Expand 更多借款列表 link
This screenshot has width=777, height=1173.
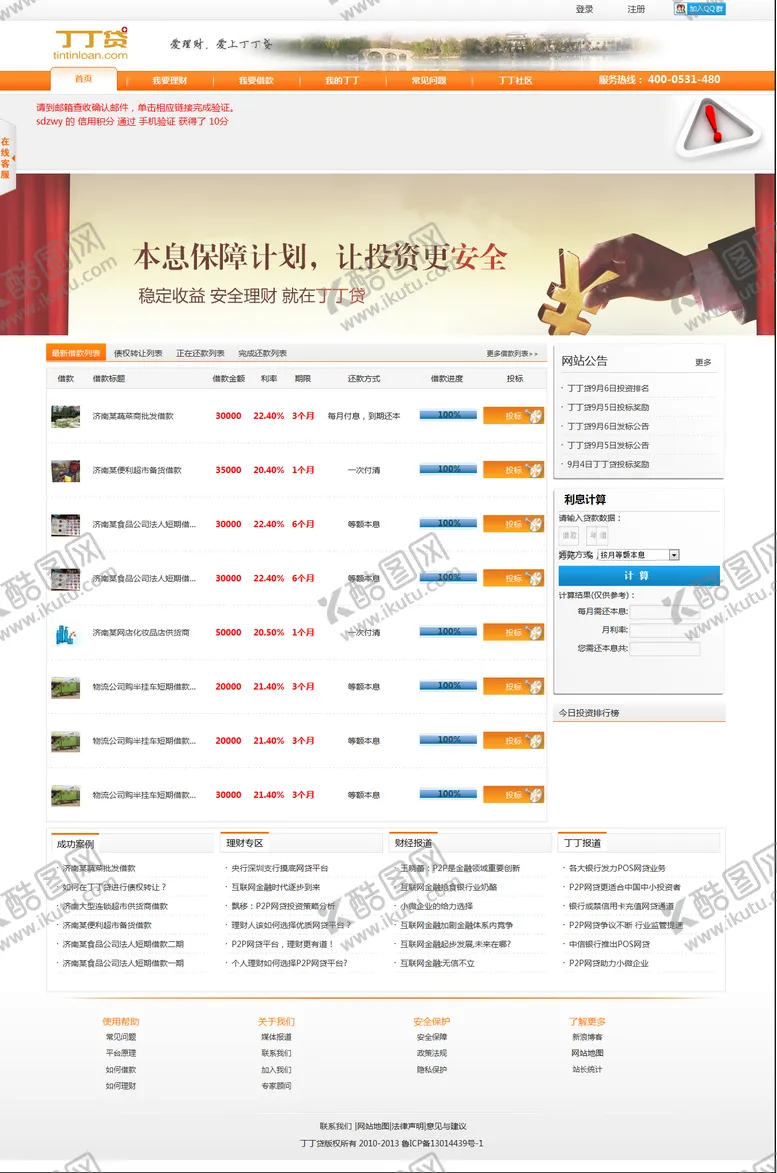click(512, 353)
